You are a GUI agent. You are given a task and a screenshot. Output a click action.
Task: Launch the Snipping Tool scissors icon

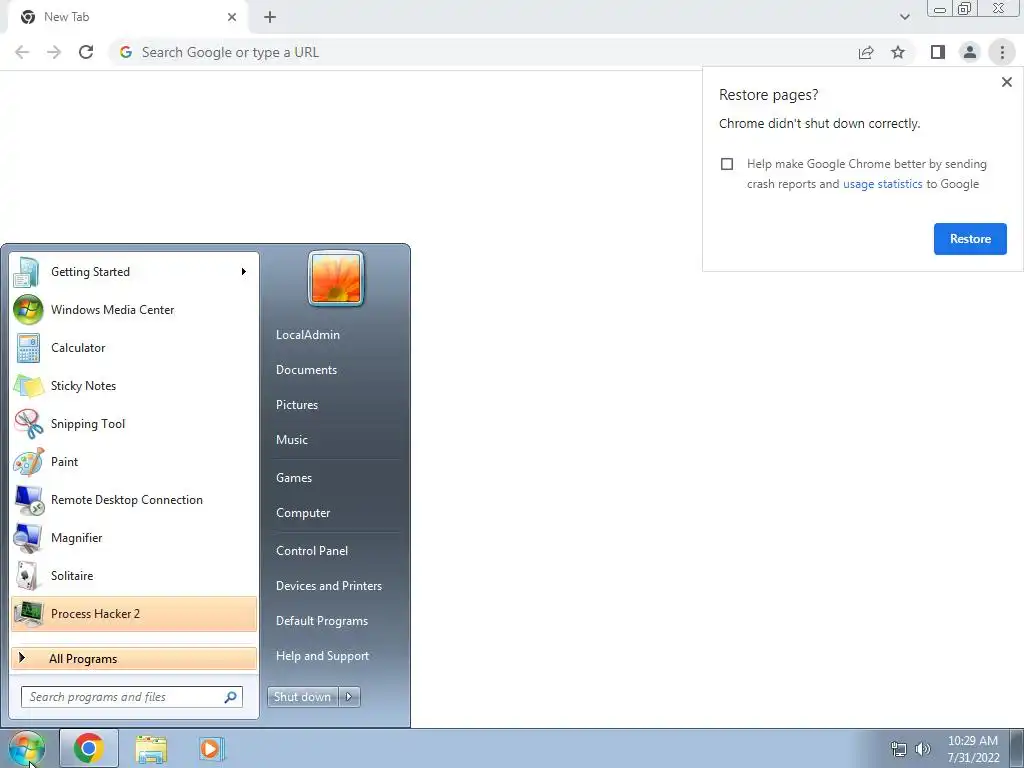[x=28, y=424]
